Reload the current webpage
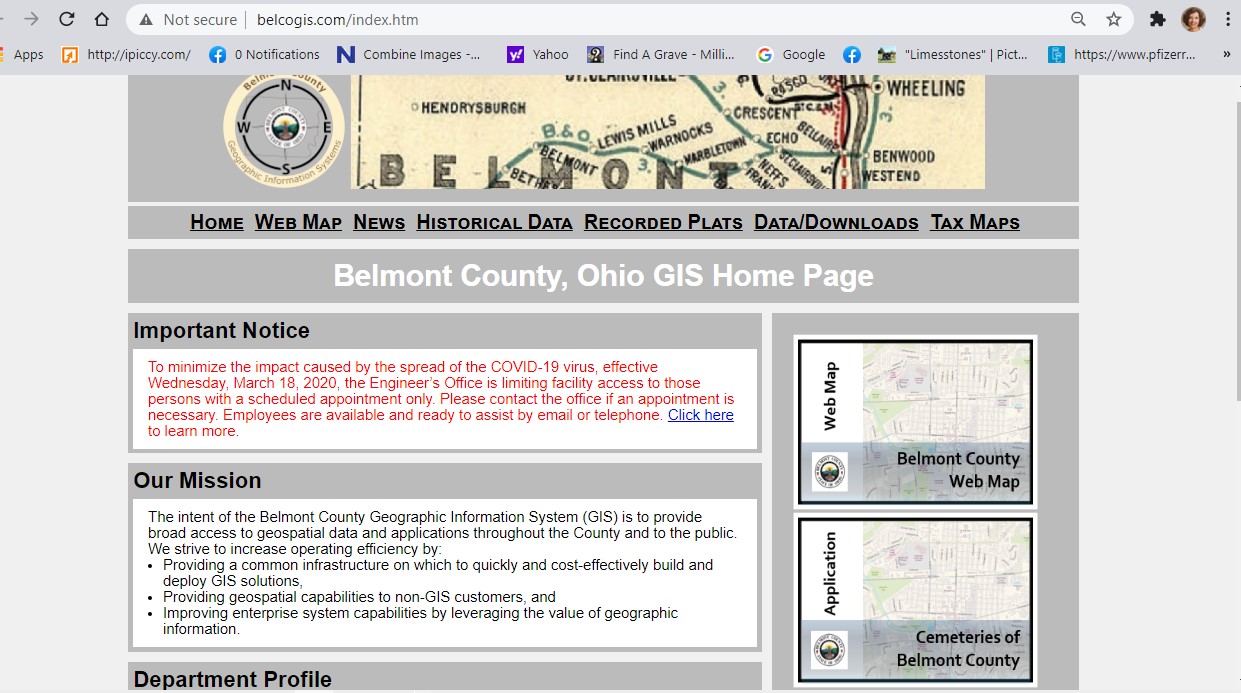The image size is (1241, 693). (67, 18)
